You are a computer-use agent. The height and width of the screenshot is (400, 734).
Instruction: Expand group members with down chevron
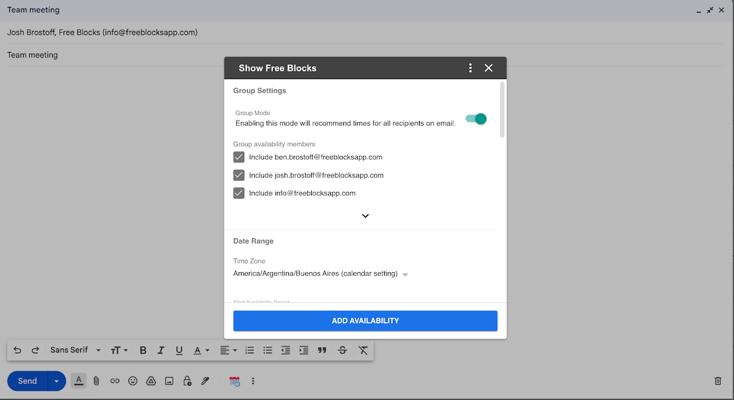(365, 216)
